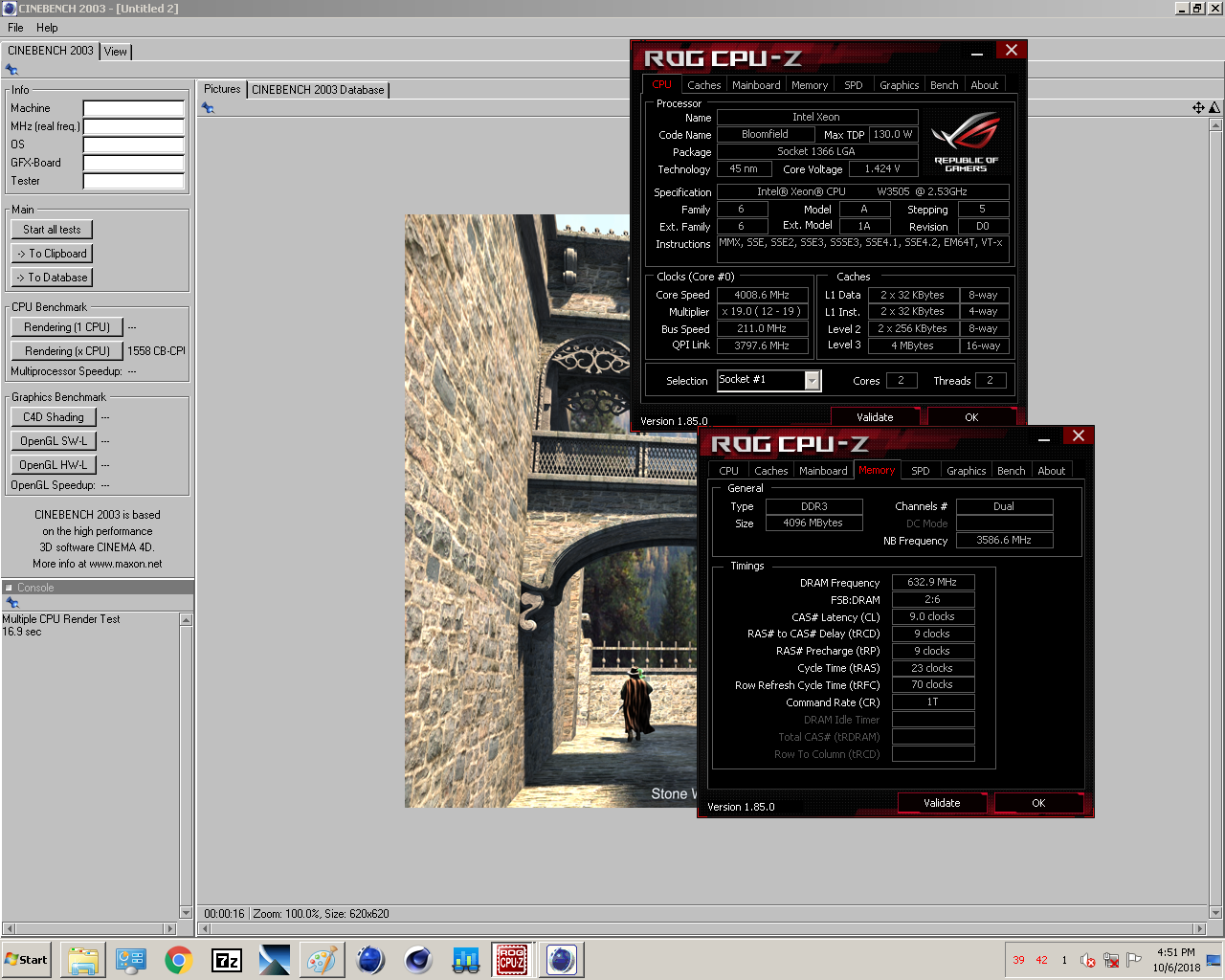Click the OS input field
This screenshot has height=980, width=1225.
click(x=134, y=145)
